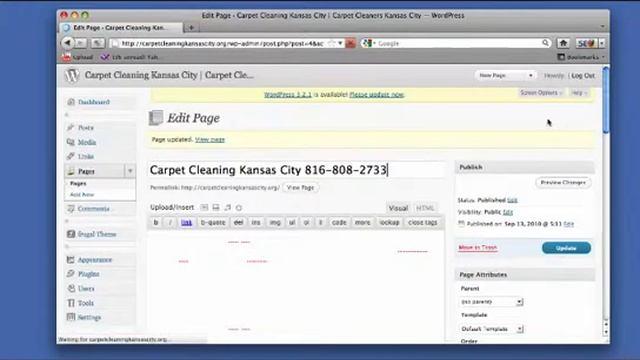Screen dimensions: 640x360
Task: Edit the Published on date link
Action: 569,224
